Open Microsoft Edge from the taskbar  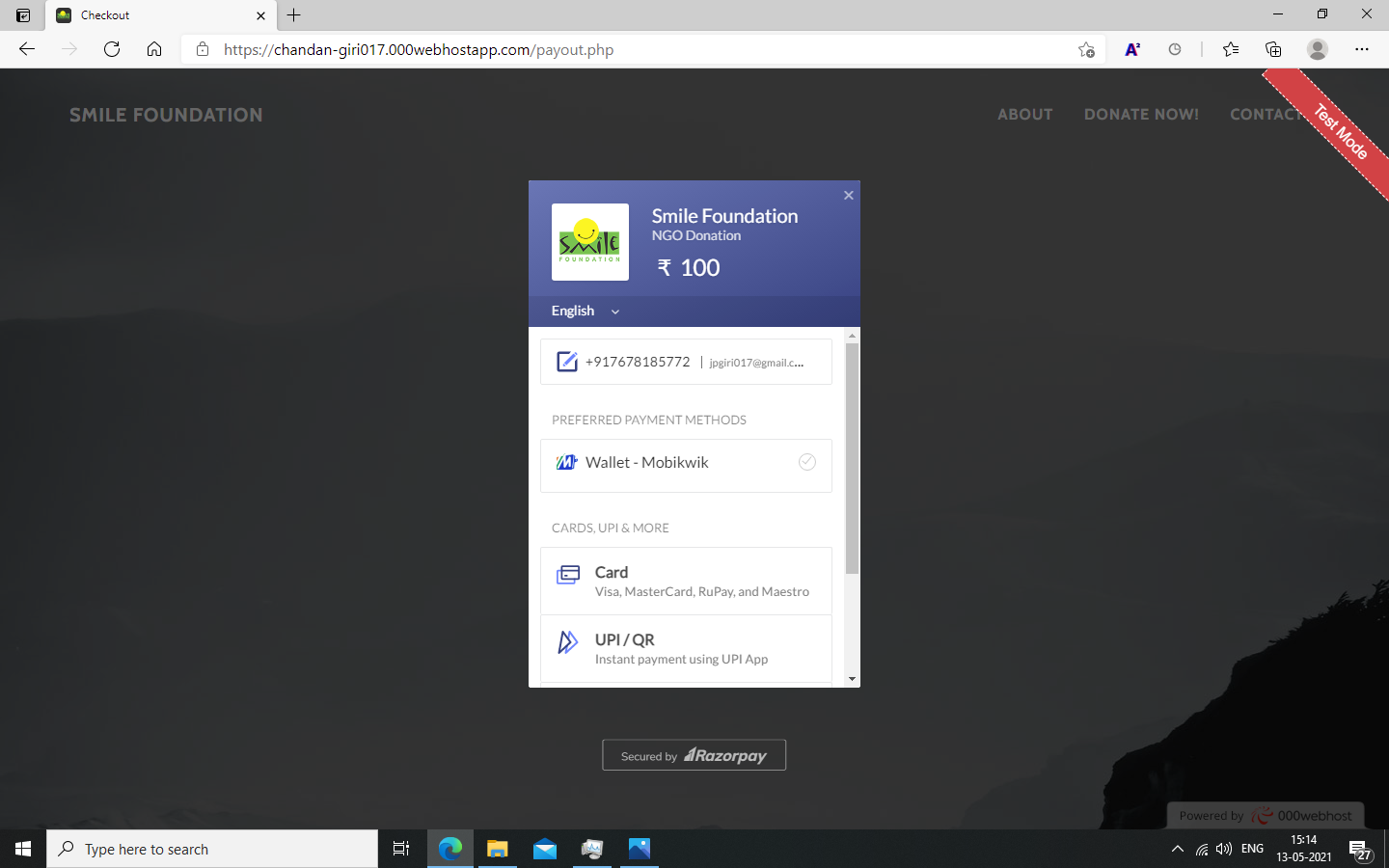[449, 849]
